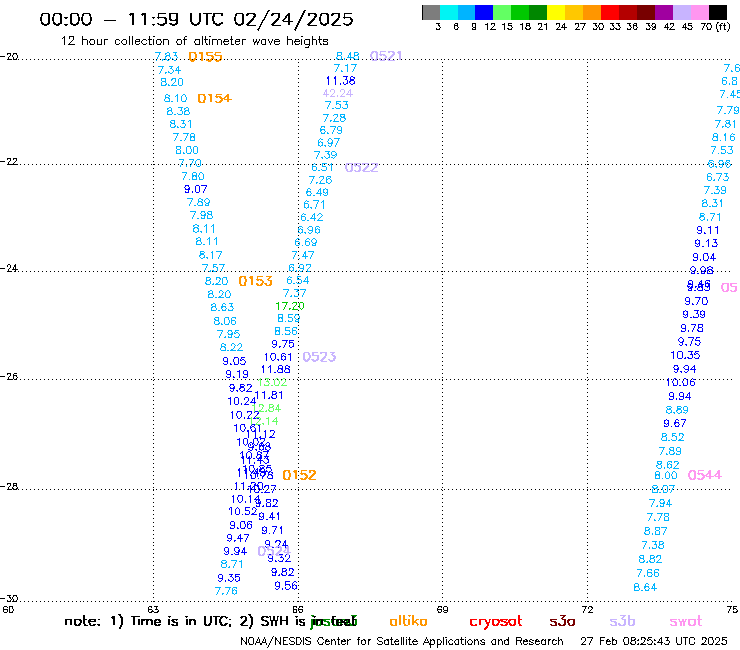Select s3b track label 0521

tap(386, 56)
